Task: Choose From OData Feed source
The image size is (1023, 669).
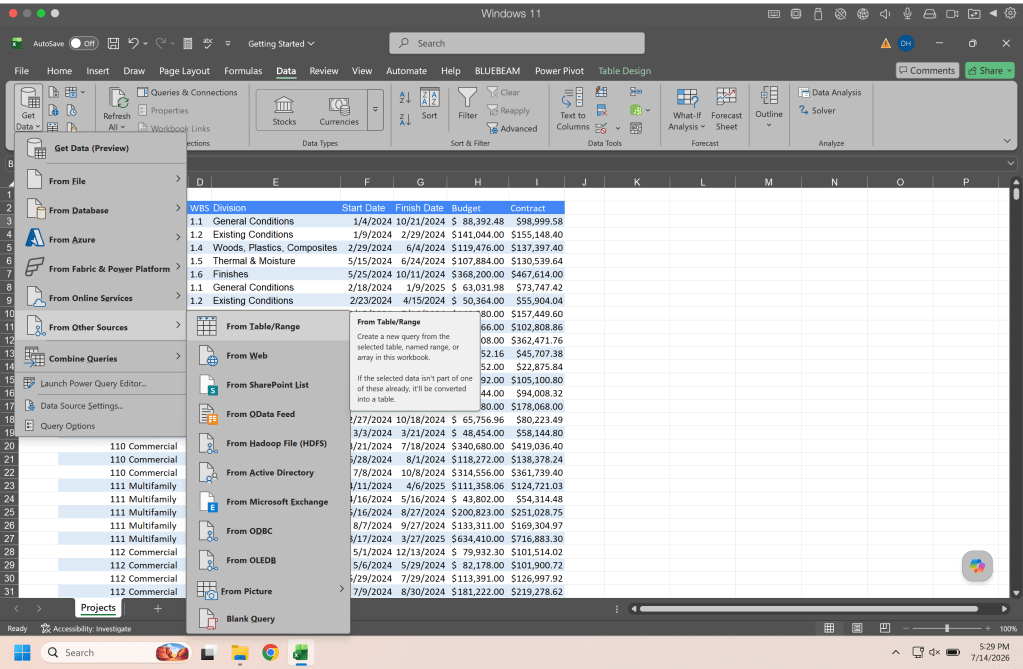Action: tap(268, 414)
